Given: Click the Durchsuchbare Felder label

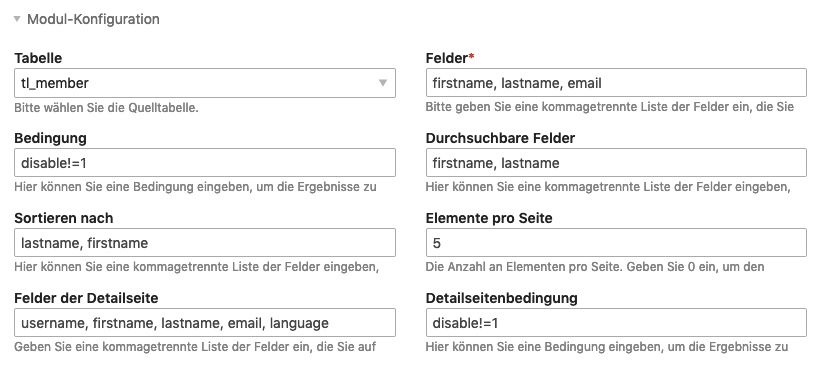Looking at the screenshot, I should (x=500, y=138).
